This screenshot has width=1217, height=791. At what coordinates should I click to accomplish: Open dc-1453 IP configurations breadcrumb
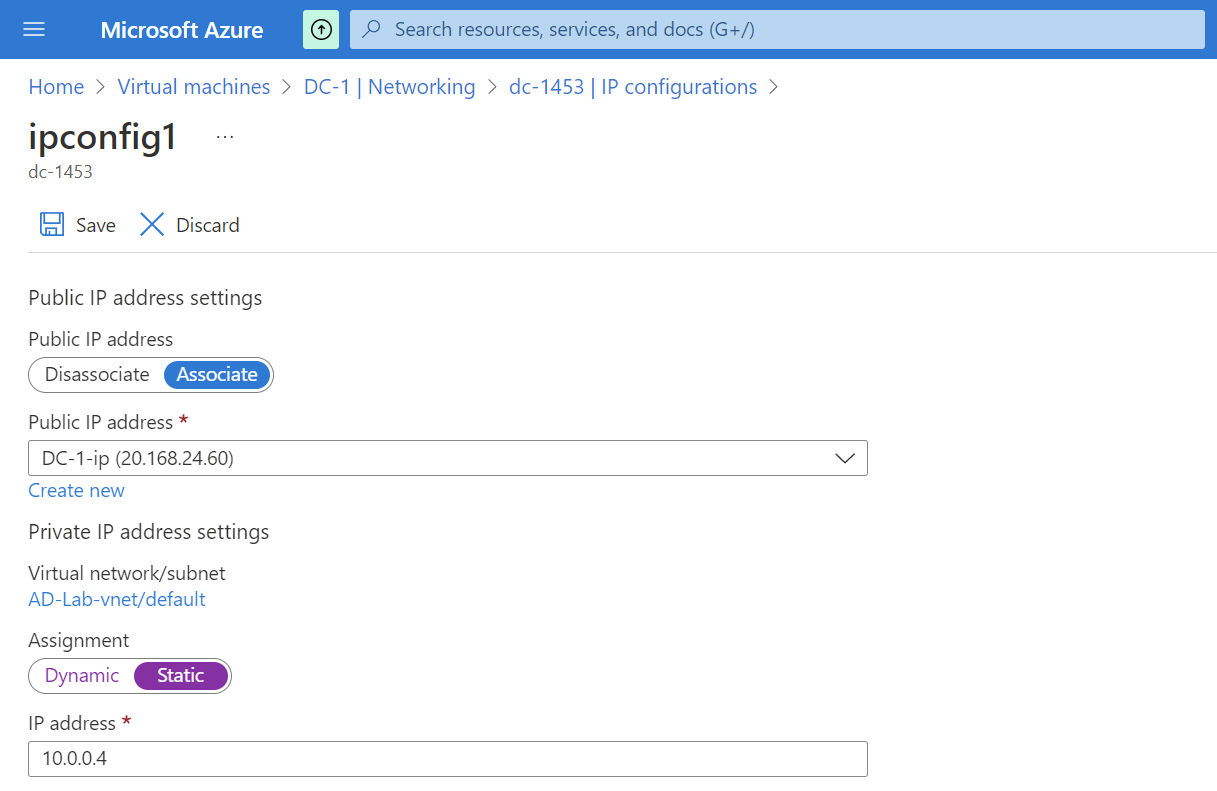point(633,87)
